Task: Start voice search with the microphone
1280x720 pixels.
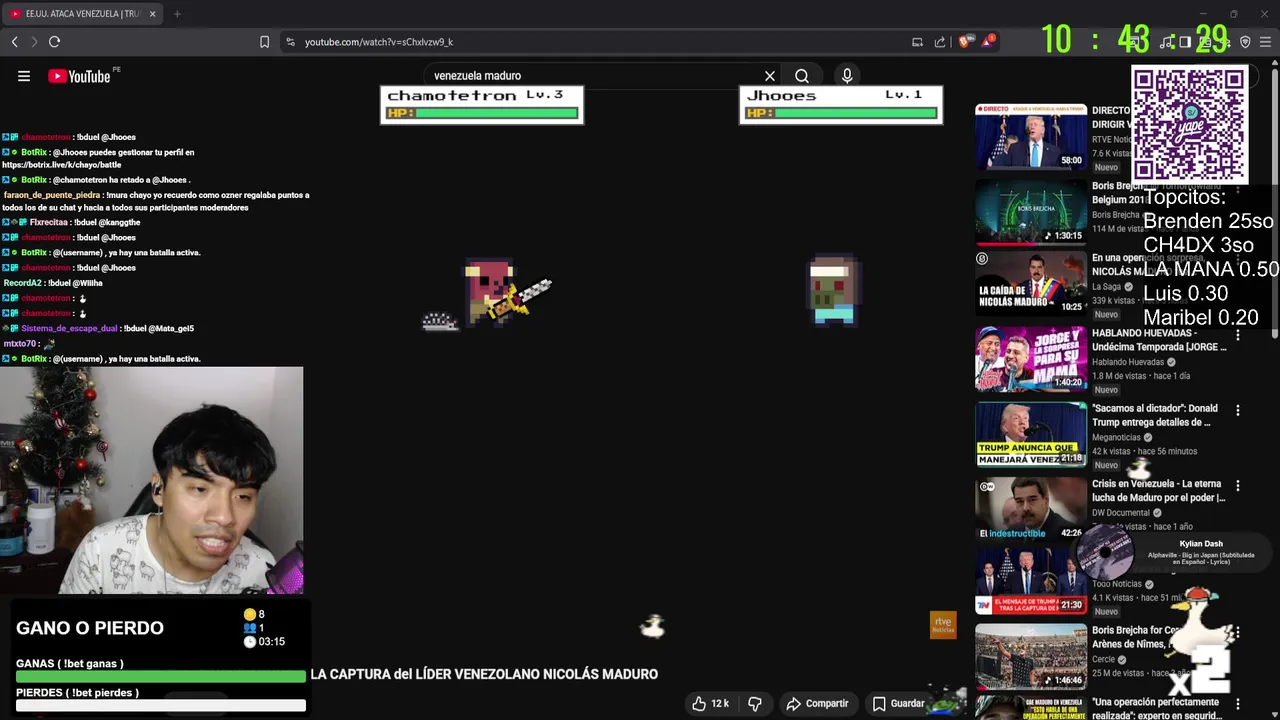Action: (x=847, y=76)
